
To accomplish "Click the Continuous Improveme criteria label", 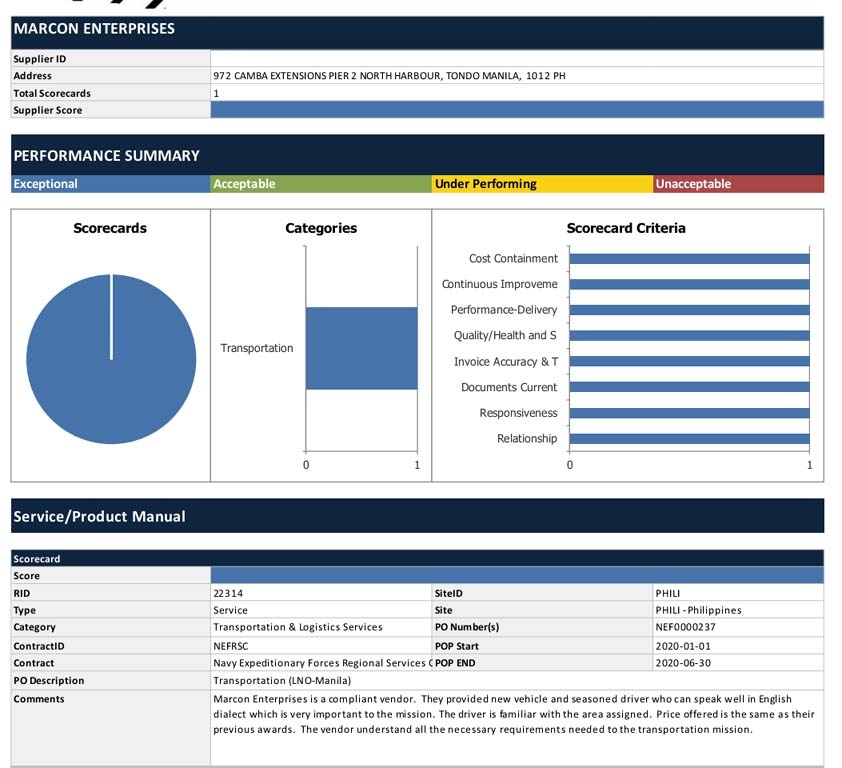I will click(x=500, y=284).
